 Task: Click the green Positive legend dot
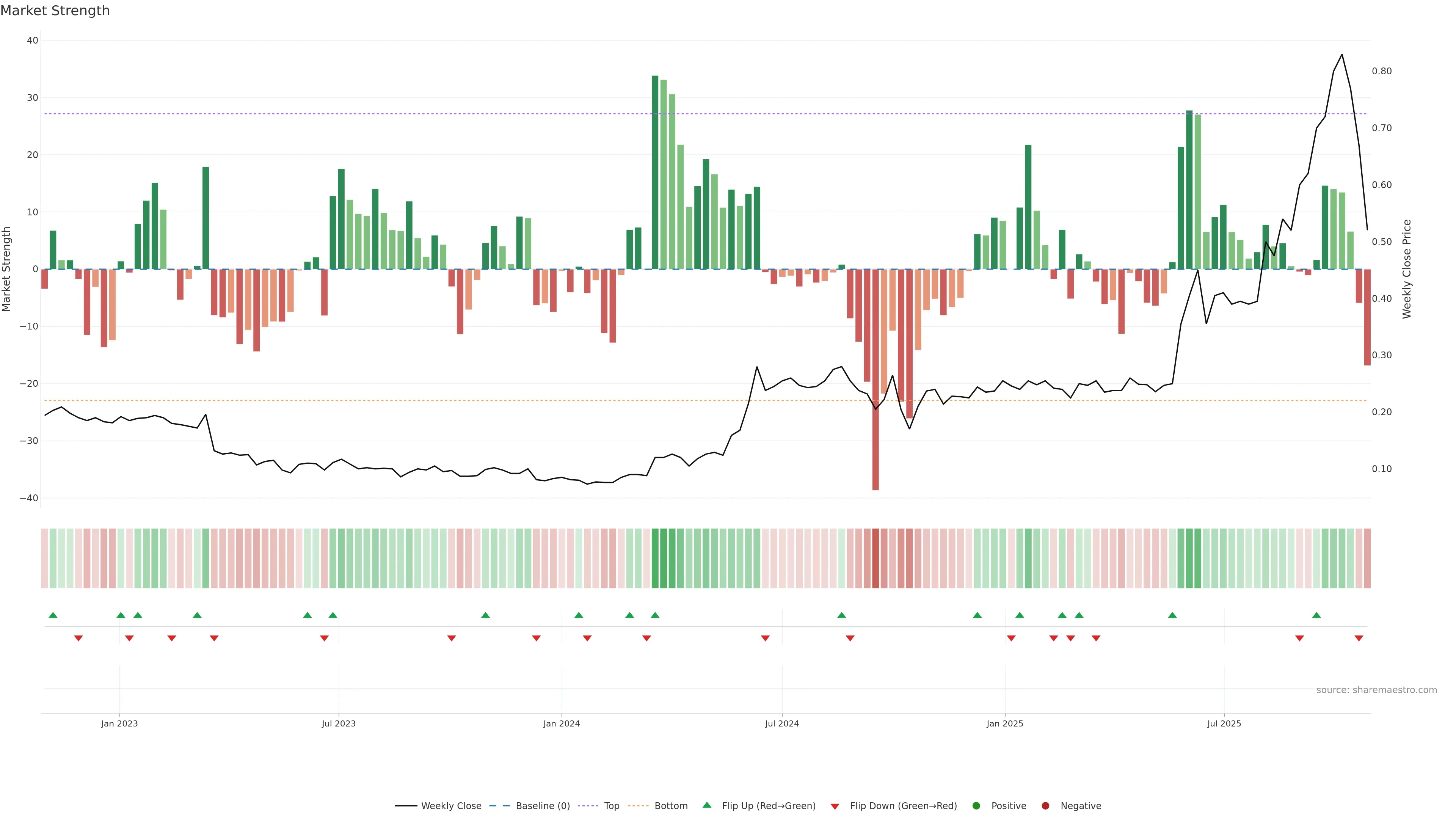tap(976, 806)
